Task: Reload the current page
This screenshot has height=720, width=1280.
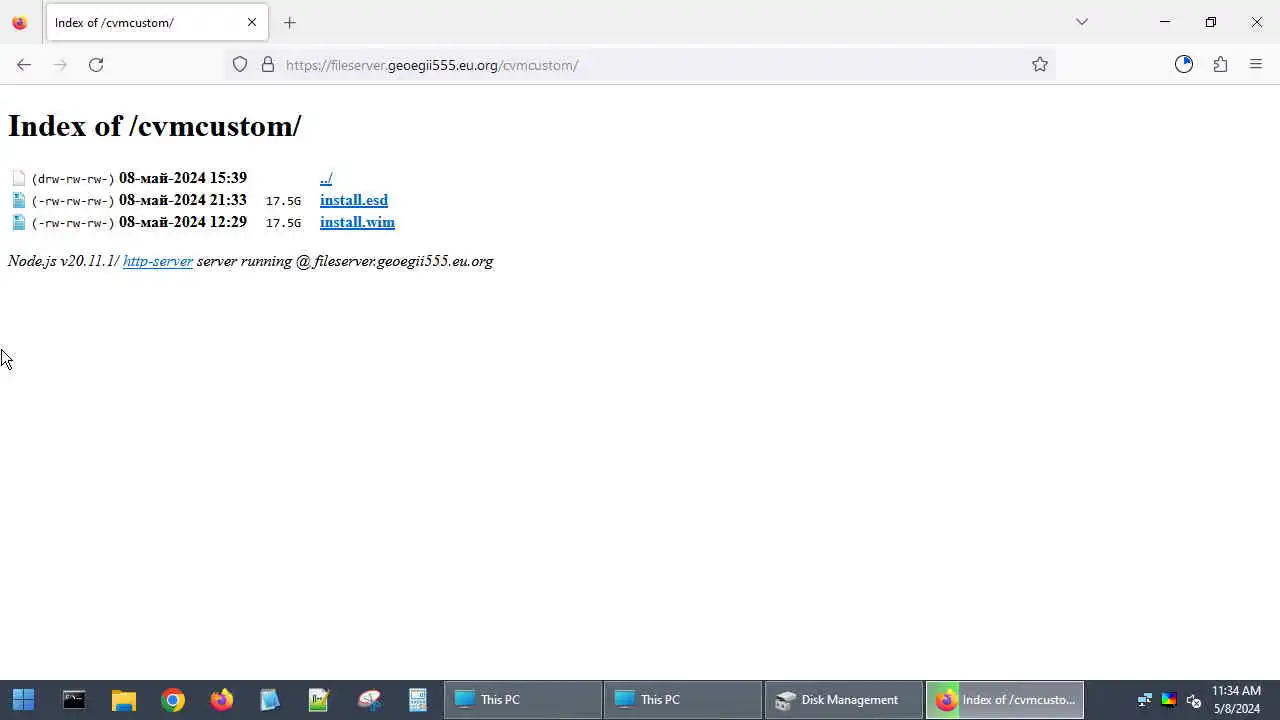Action: (96, 65)
